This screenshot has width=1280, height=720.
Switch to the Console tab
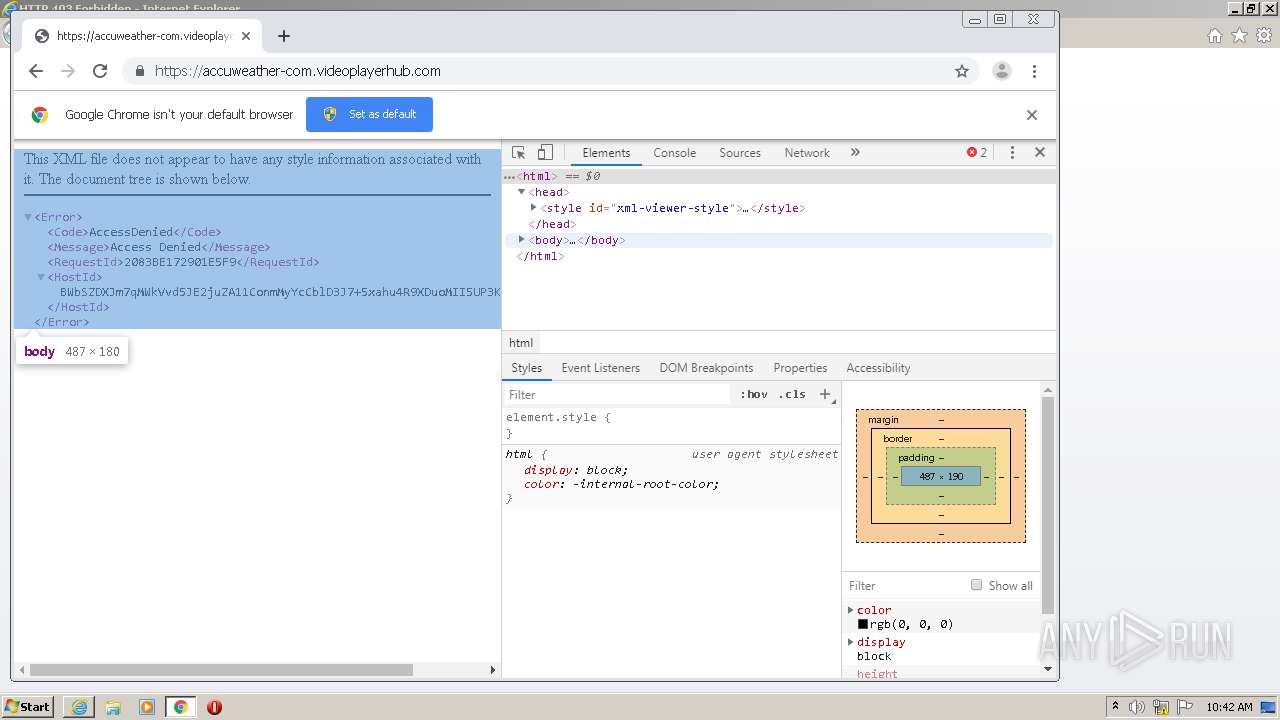point(674,153)
